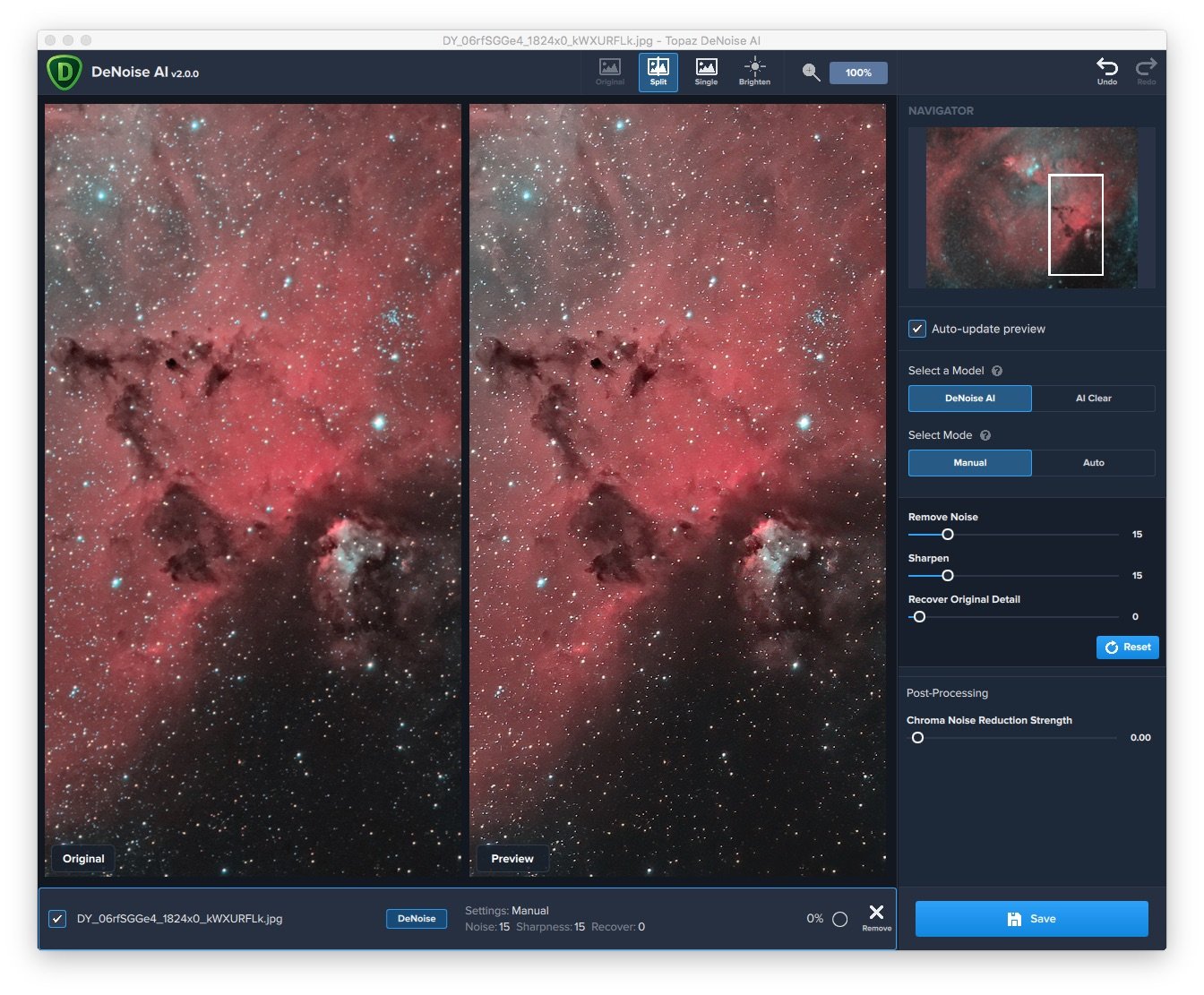Viewport: 1204px width, 995px height.
Task: Click the magnifier zoom icon
Action: click(x=811, y=73)
